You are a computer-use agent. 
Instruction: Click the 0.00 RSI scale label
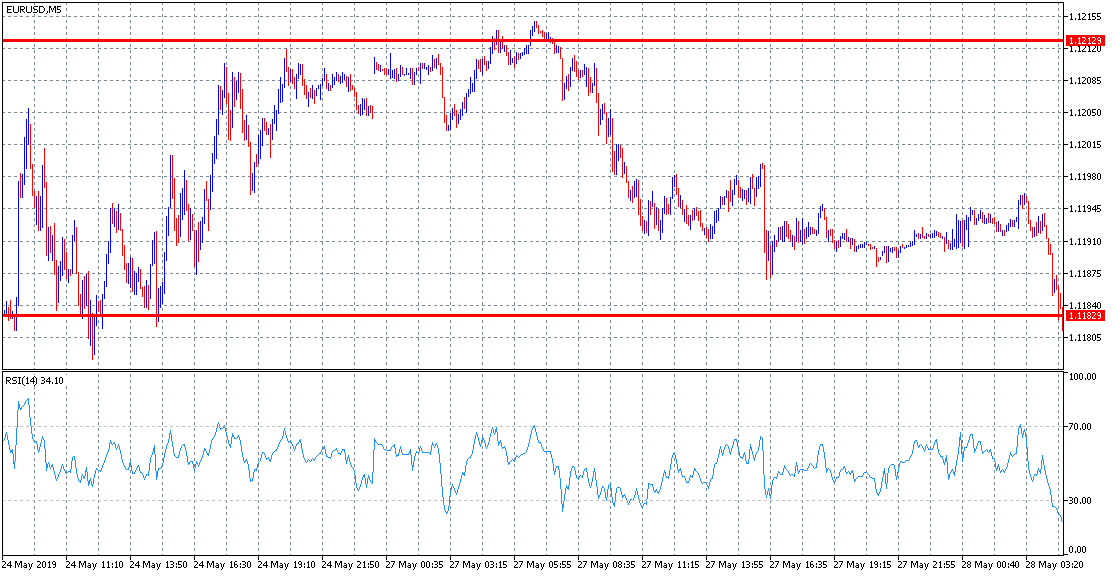[x=1081, y=550]
